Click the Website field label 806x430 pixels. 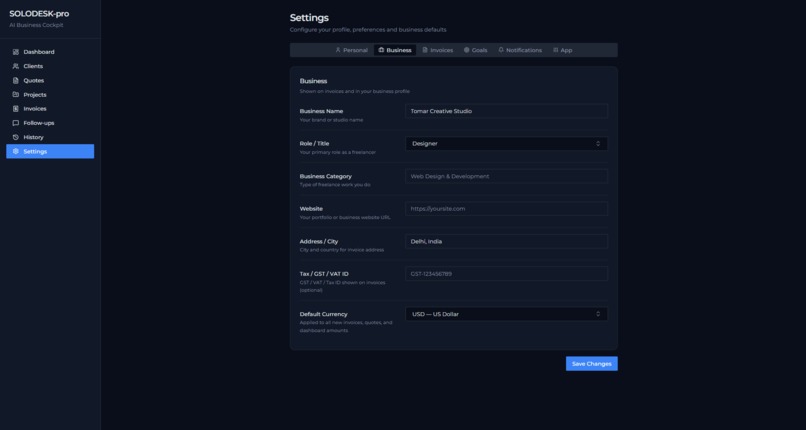[311, 209]
